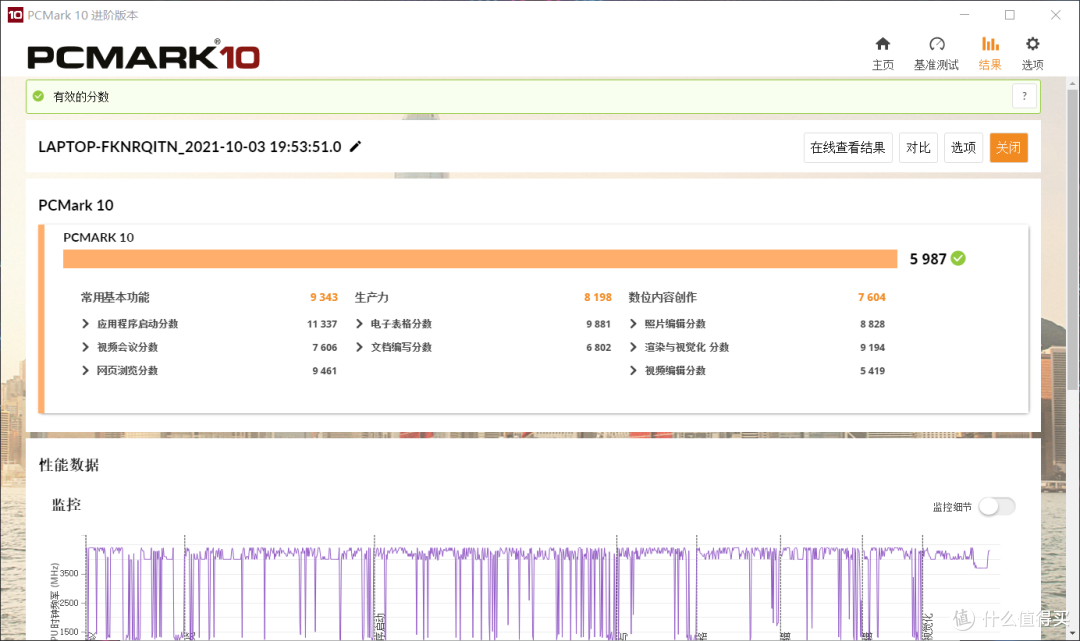Click the result name LAPTOP-FKNRQITN text
The height and width of the screenshot is (641, 1080).
point(189,147)
